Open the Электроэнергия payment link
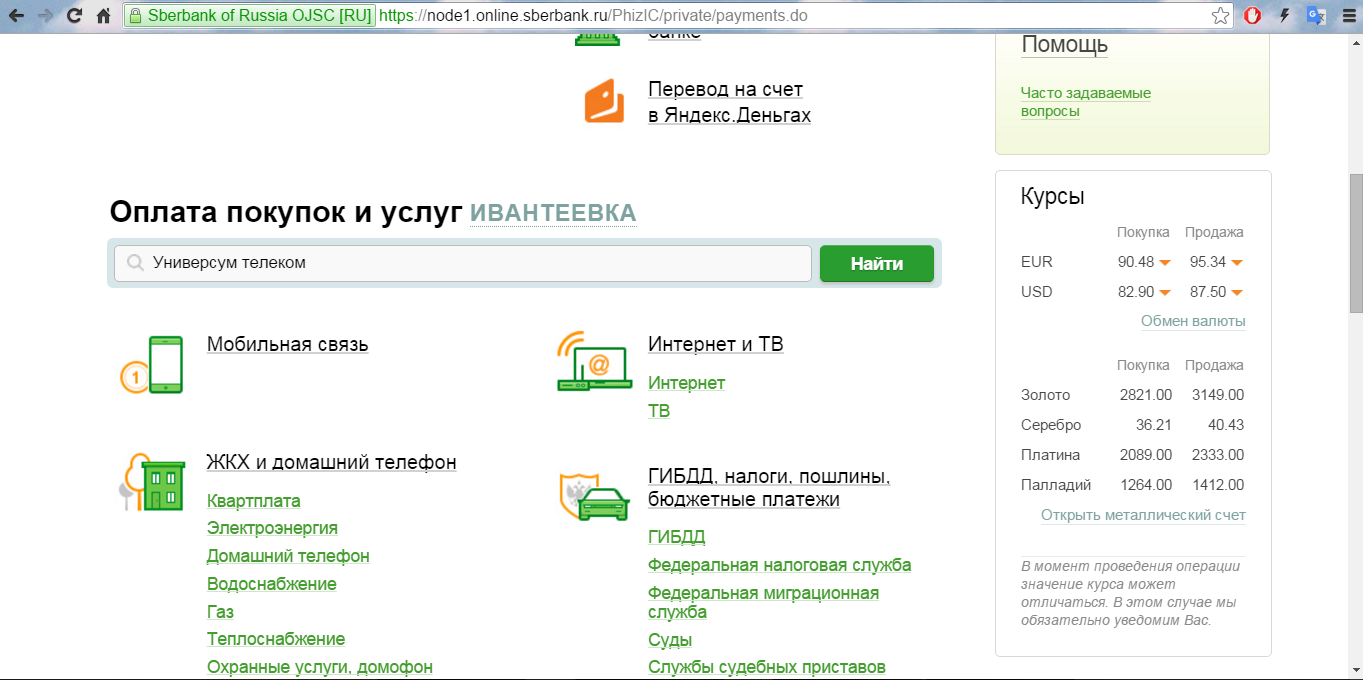1363x680 pixels. coord(272,528)
